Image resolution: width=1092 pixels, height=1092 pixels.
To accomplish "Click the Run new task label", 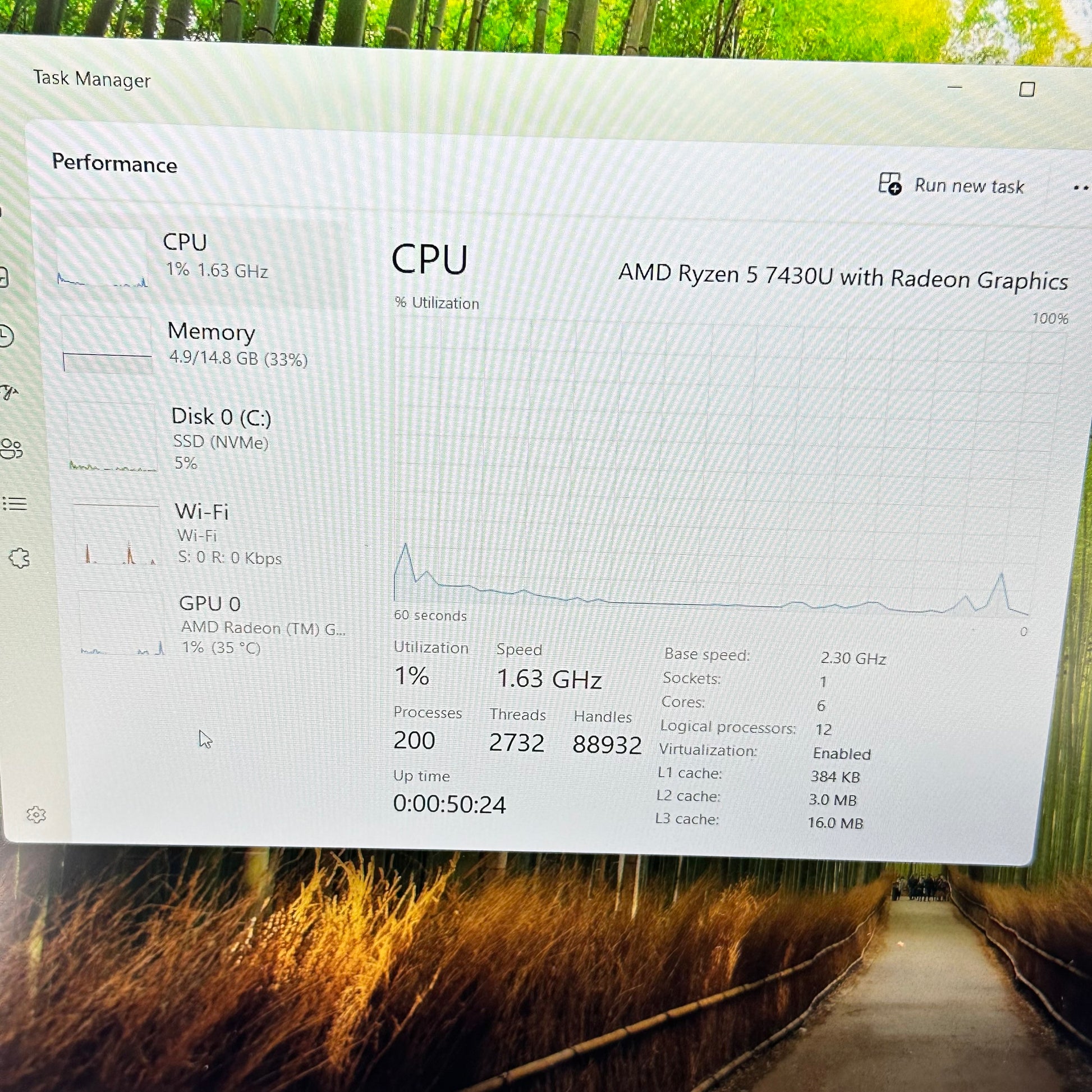I will coord(969,186).
